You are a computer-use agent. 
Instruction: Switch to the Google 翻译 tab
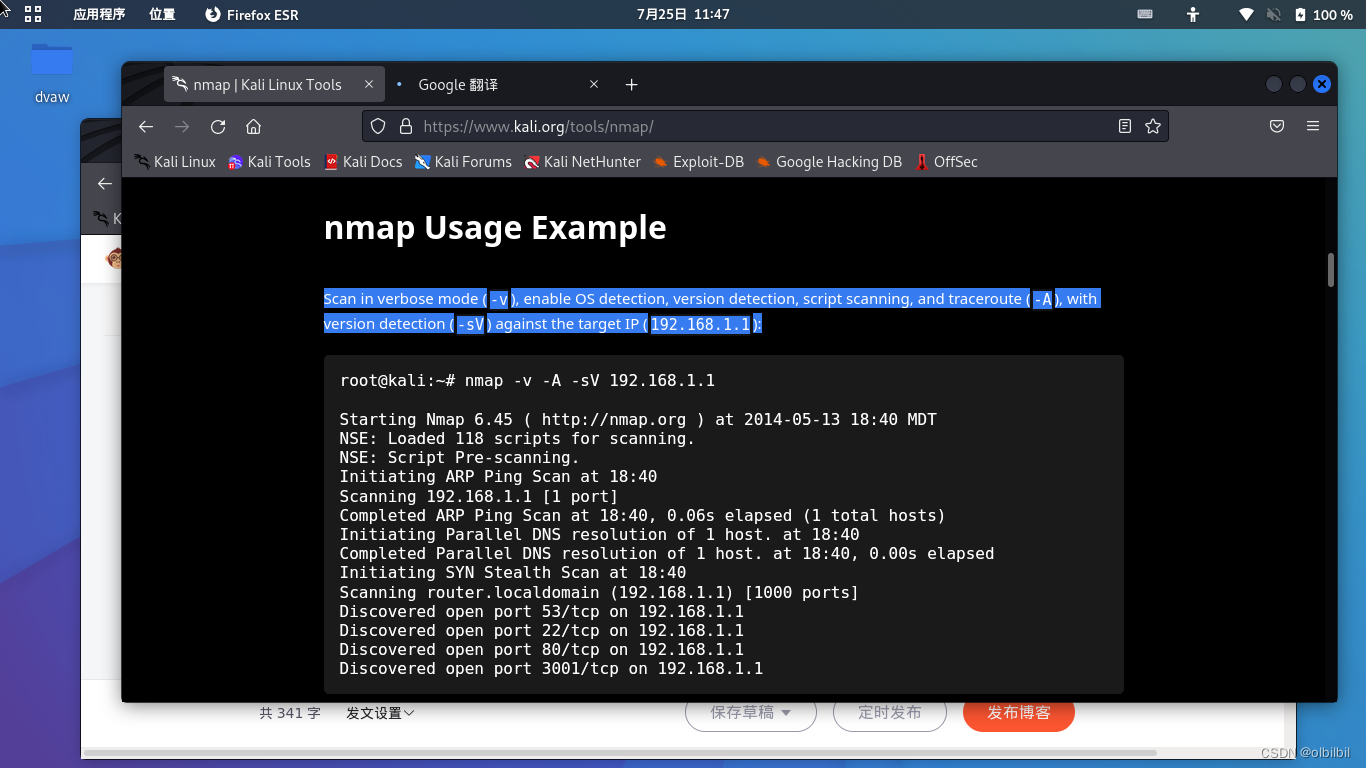[497, 85]
